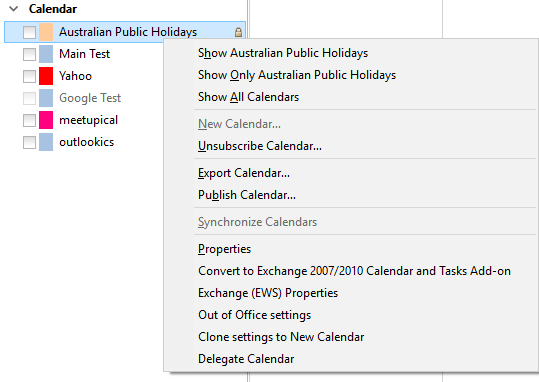539x382 pixels.
Task: Choose Delegate Calendar menu entry
Action: pos(246,359)
